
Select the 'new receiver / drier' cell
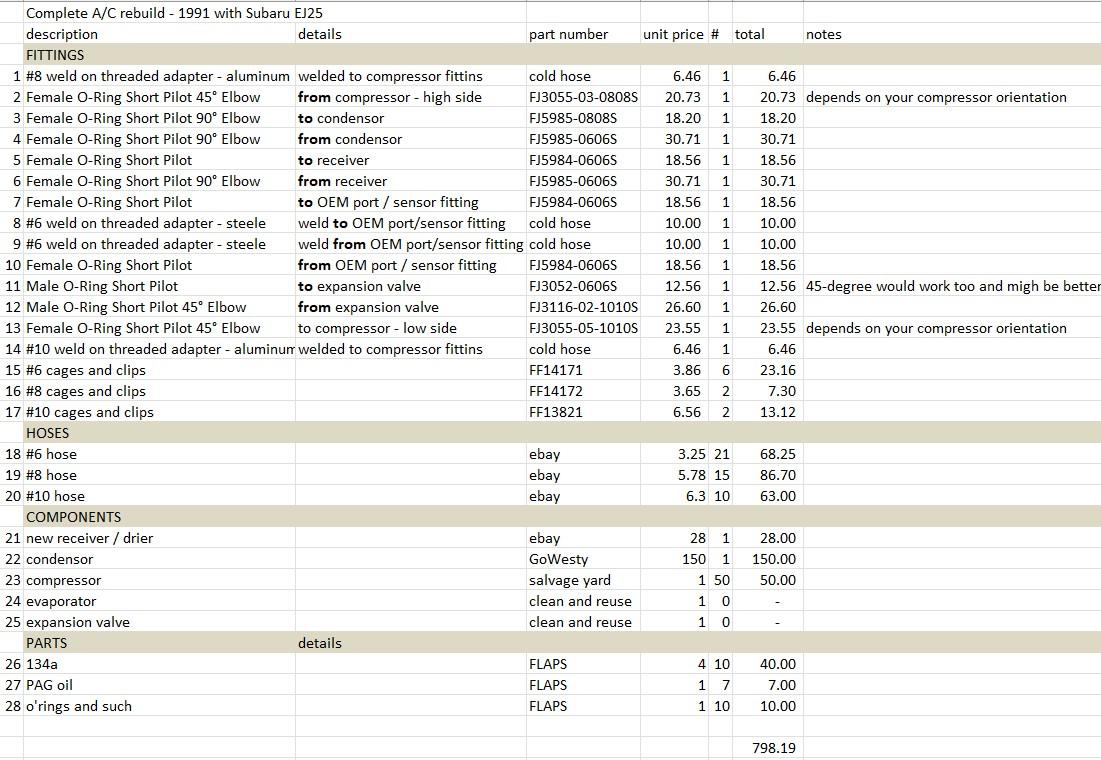coord(89,538)
